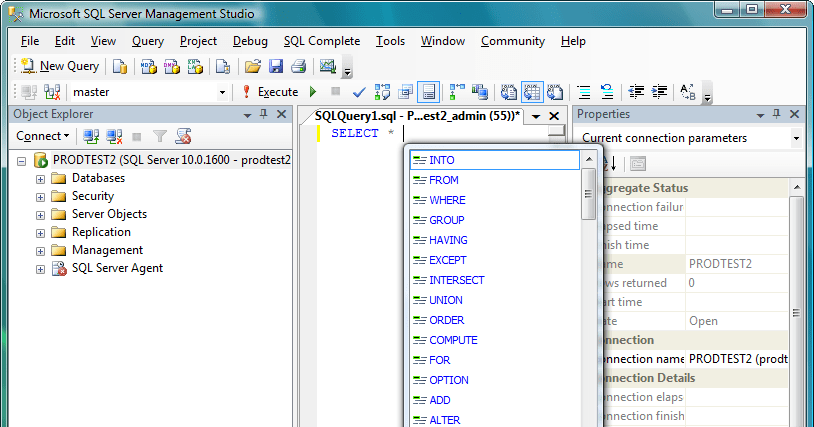Open the SQL Complete menu

pos(321,41)
